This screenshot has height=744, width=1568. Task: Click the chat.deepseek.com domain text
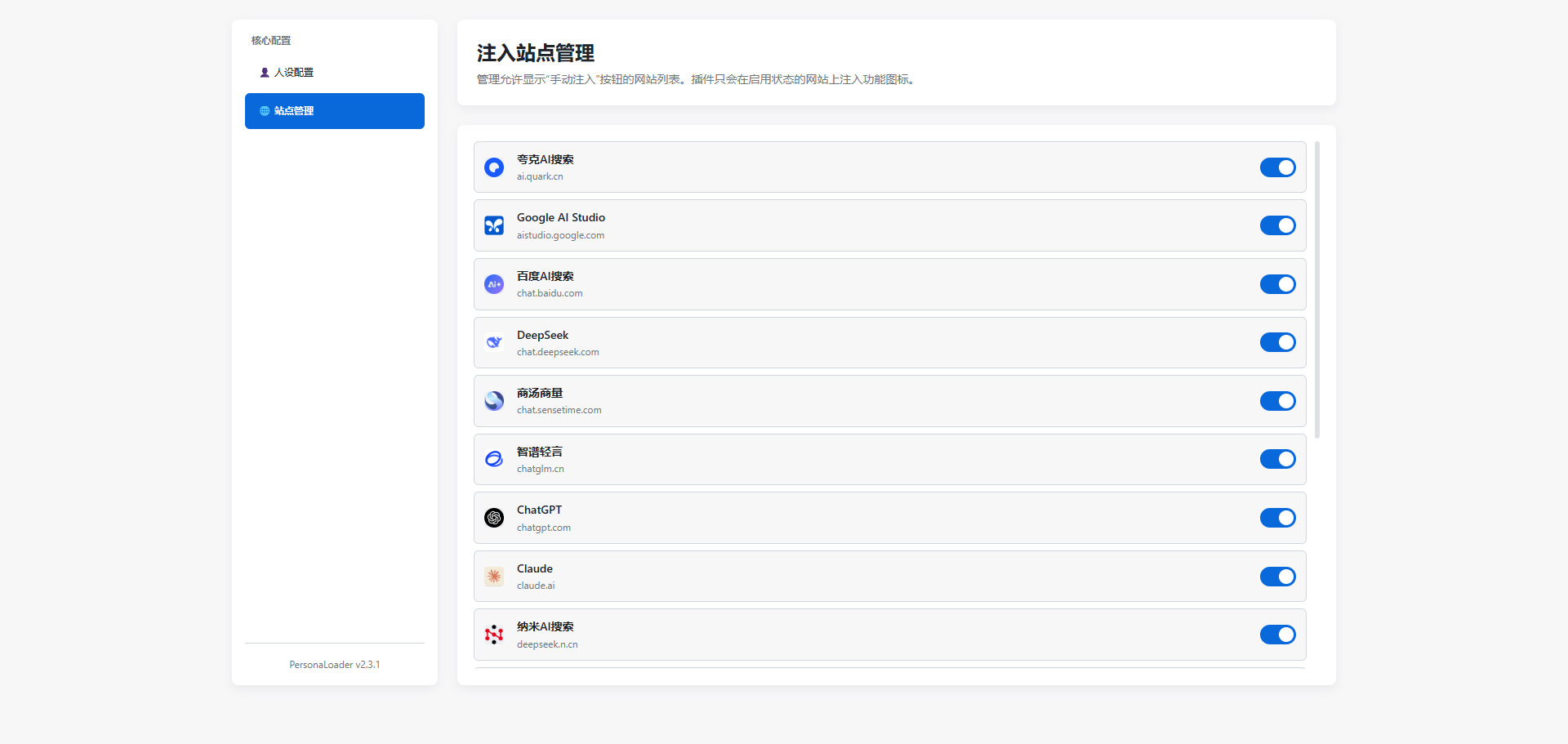pyautogui.click(x=558, y=352)
